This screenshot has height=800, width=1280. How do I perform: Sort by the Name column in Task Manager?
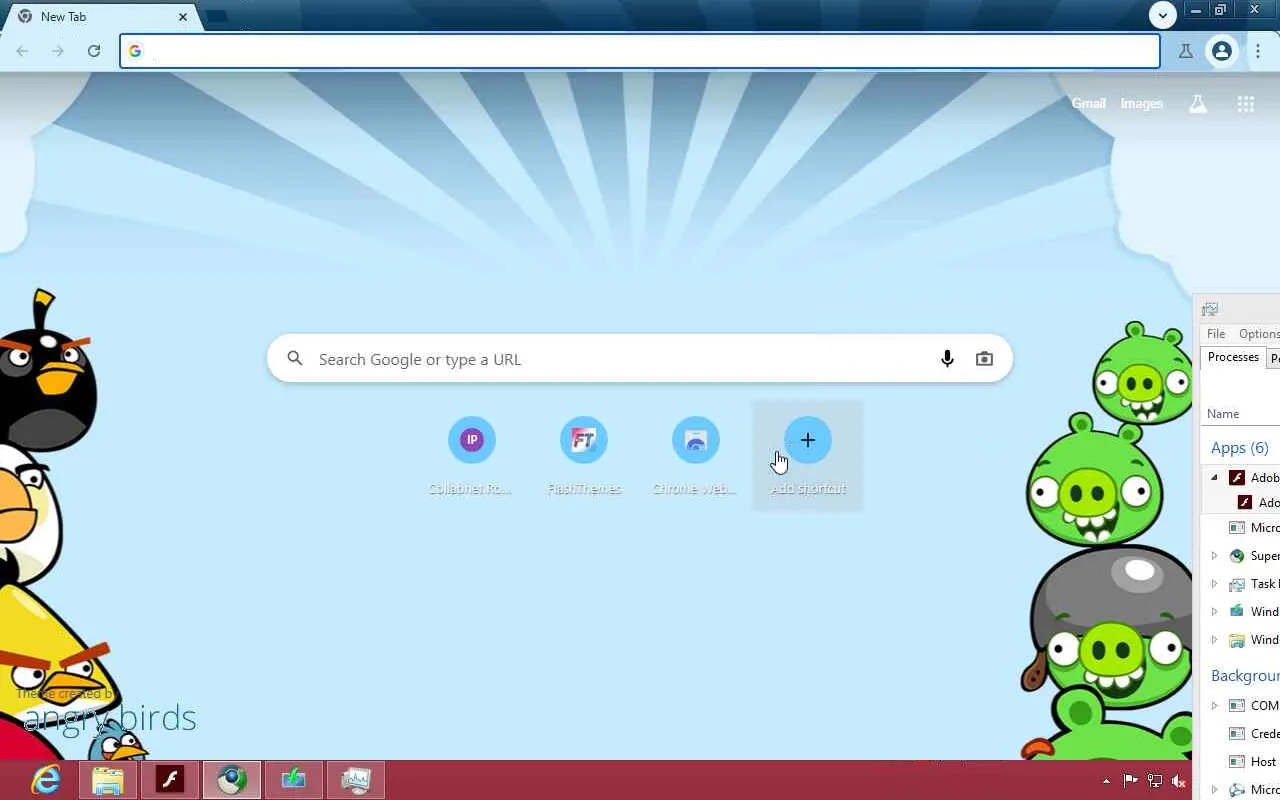[1223, 414]
